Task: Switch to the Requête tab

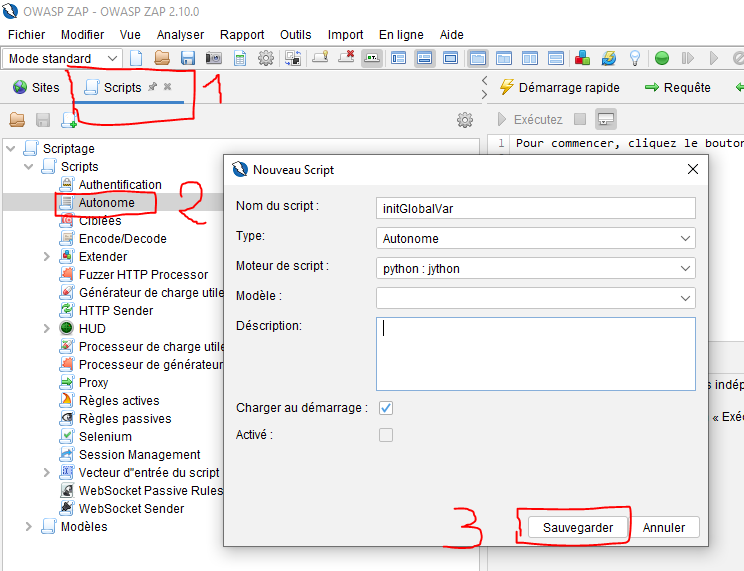Action: tap(678, 87)
